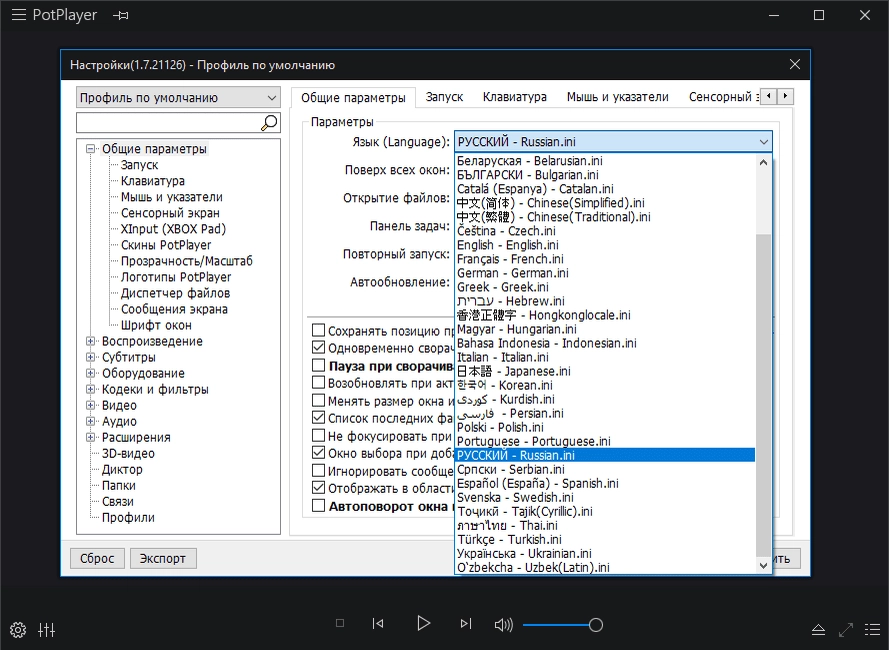889x650 pixels.
Task: Disable the 'Список последних фа' checkbox
Action: point(319,418)
